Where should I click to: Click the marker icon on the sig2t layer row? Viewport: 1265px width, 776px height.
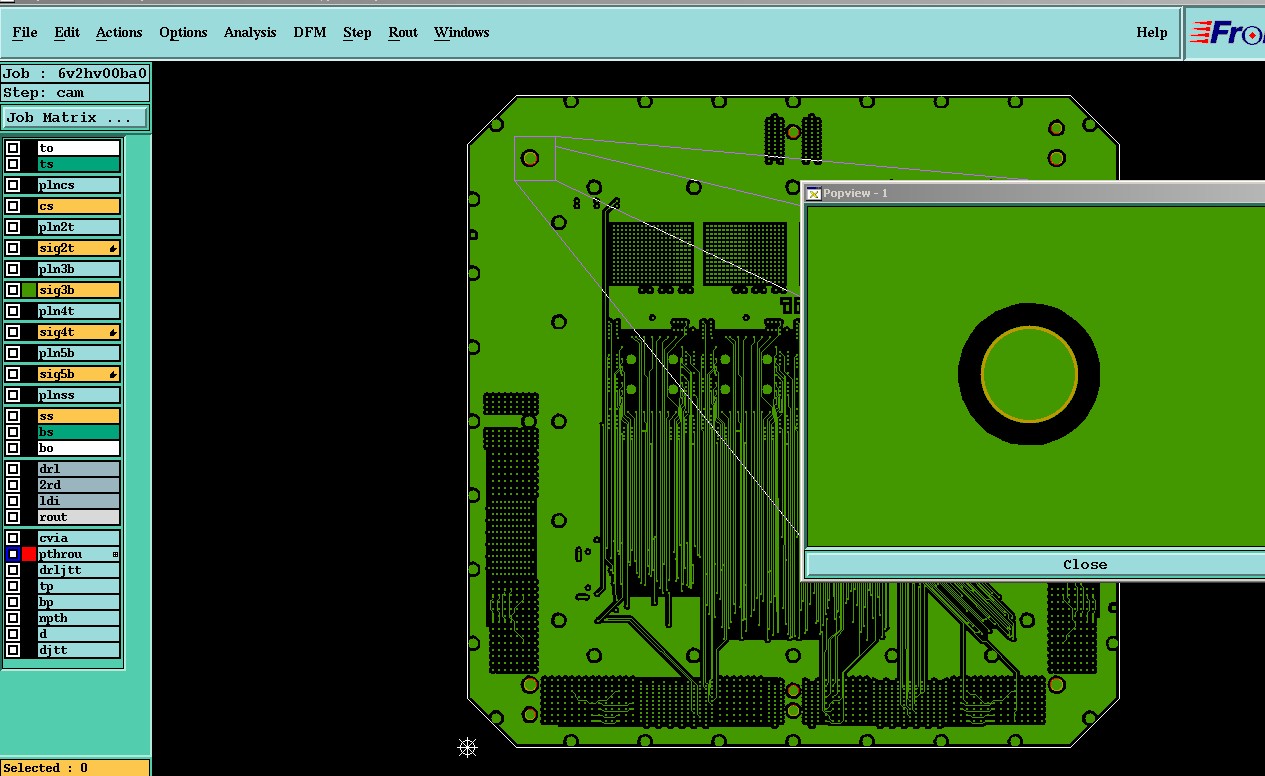pos(113,248)
